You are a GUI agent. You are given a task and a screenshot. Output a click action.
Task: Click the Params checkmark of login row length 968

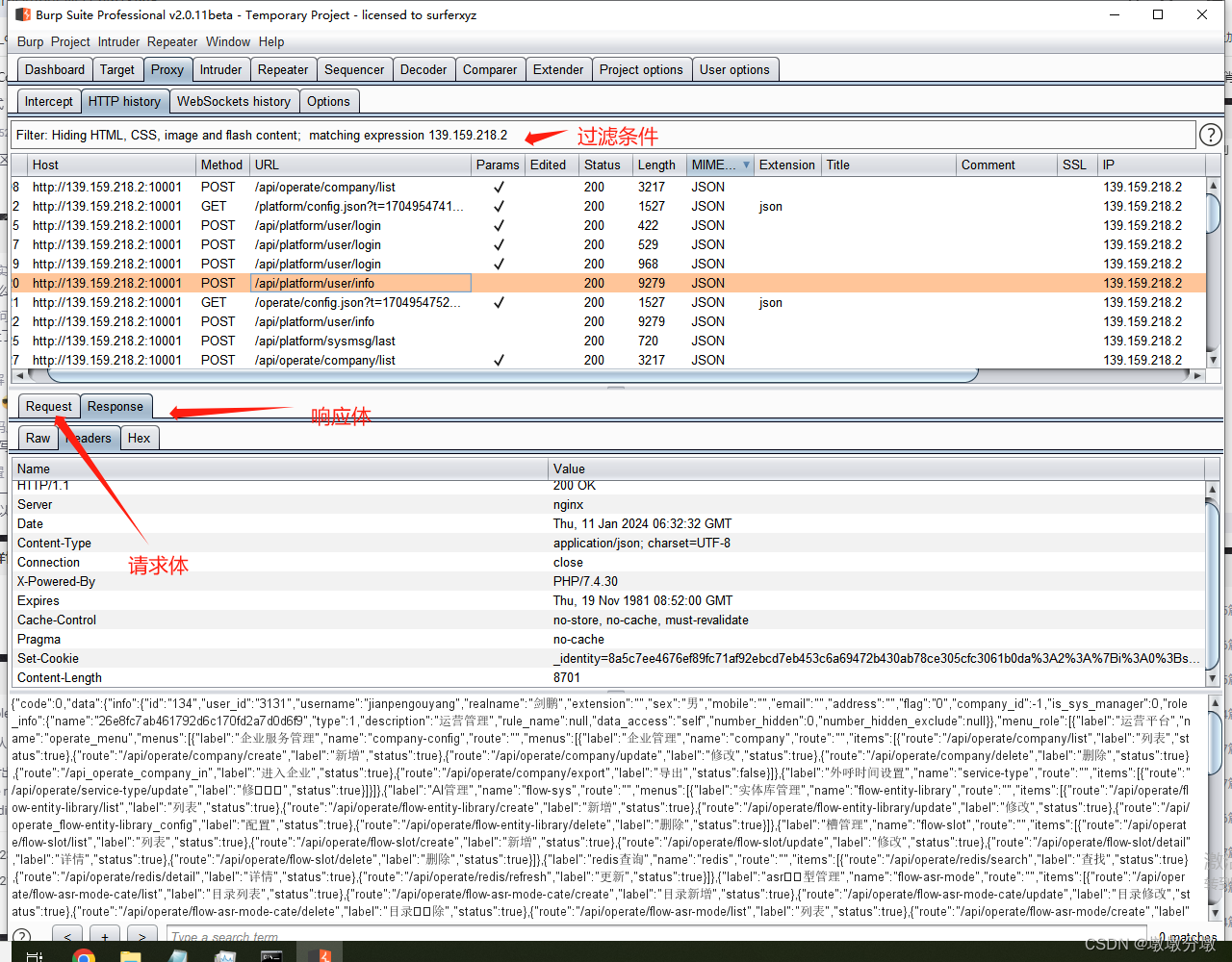pos(499,264)
